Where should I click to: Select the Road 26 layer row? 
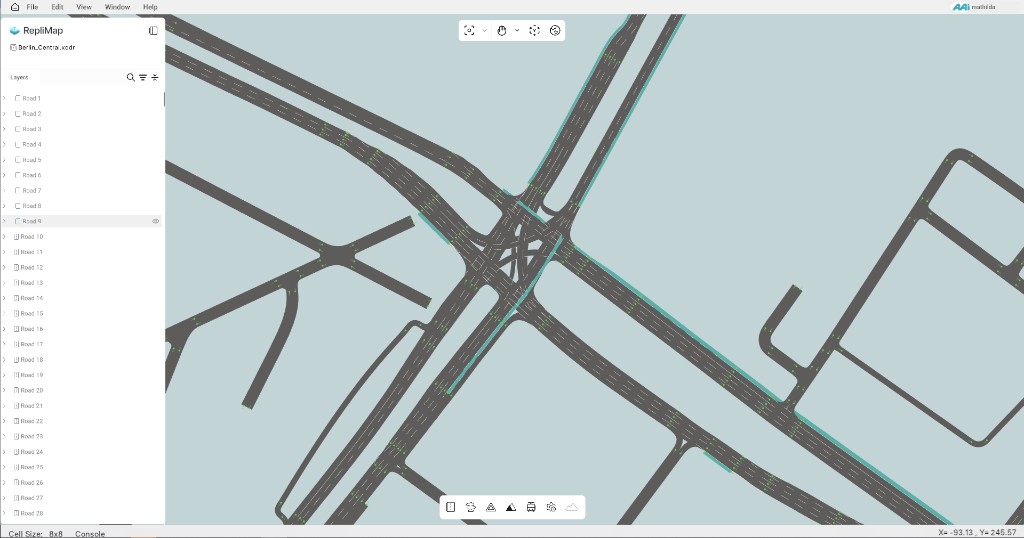coord(82,483)
